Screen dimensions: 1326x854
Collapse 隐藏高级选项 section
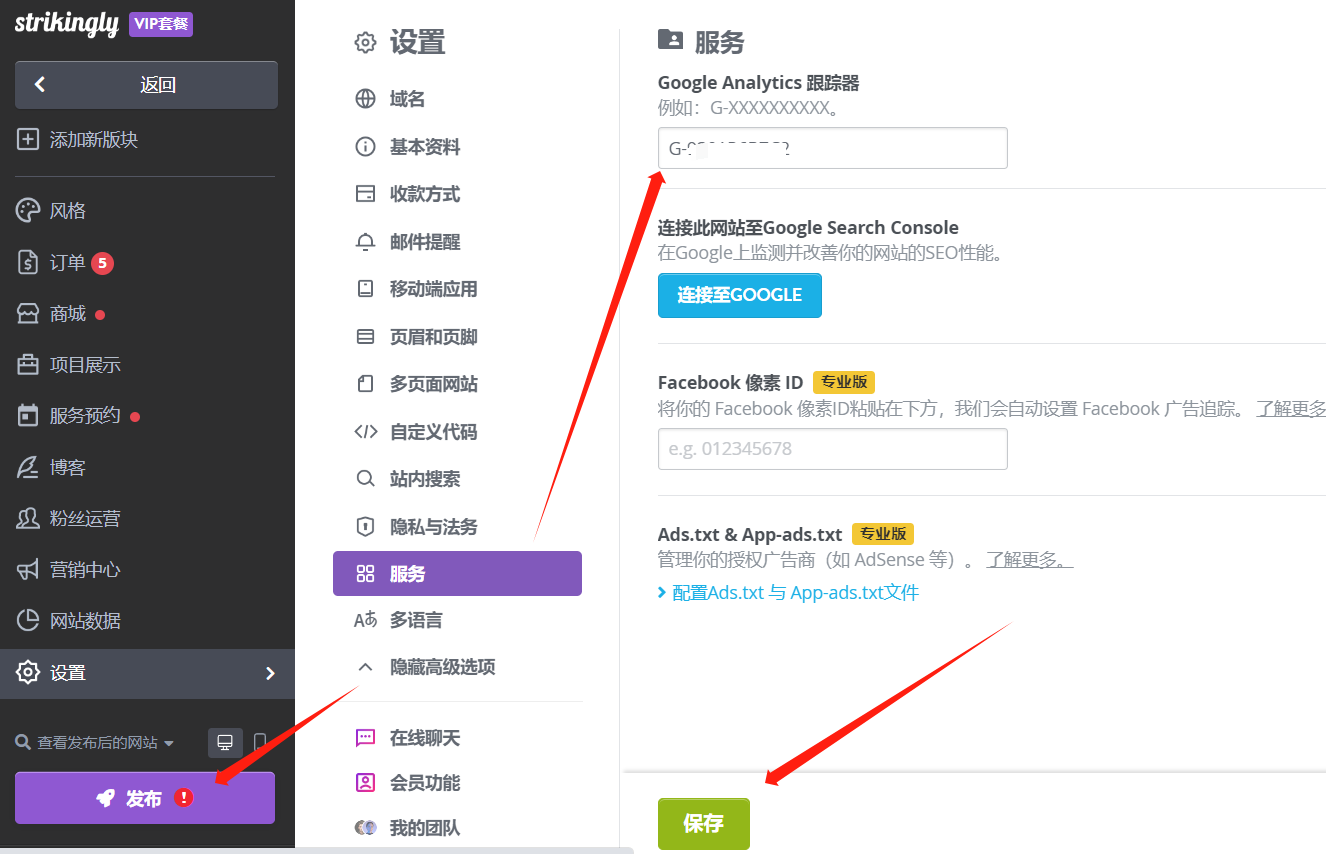[425, 667]
